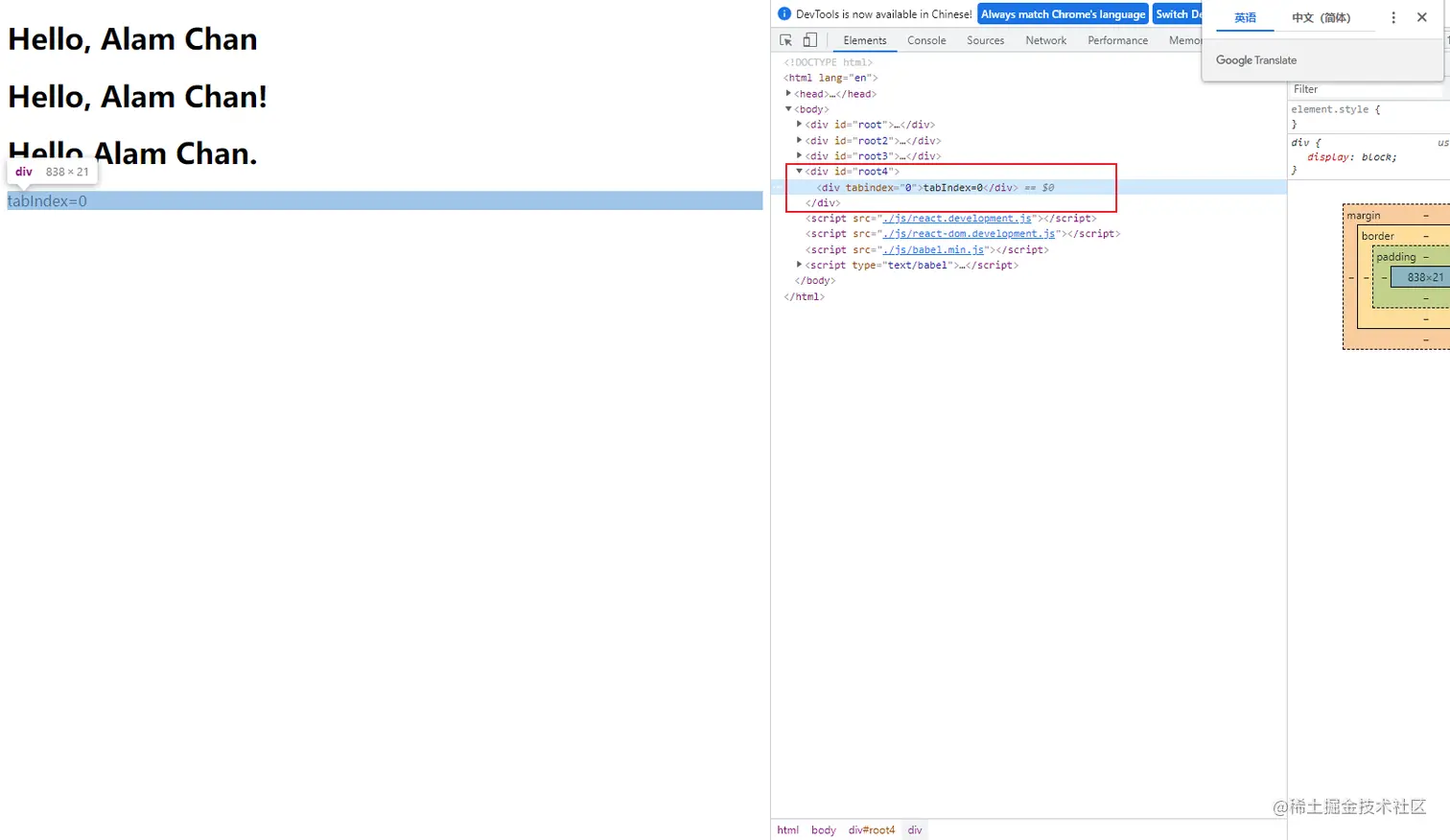
Task: Select the 英语 tab in Translate popup
Action: pyautogui.click(x=1245, y=18)
